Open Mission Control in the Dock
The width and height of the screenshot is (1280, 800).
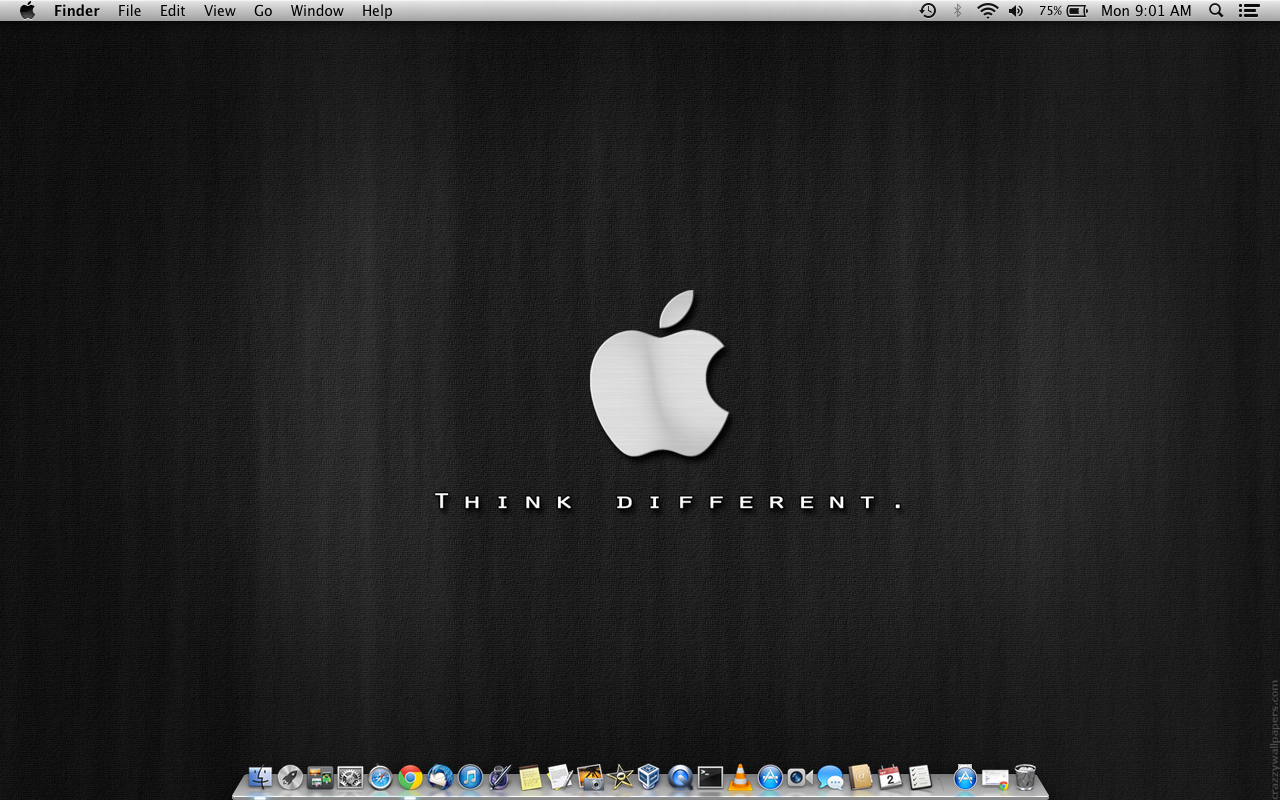(320, 777)
